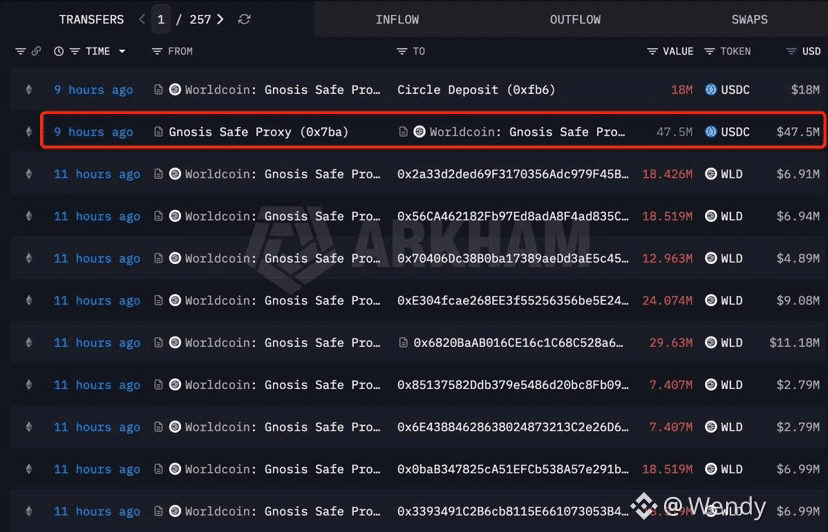
Task: Click the WLD token icon in the 24.074M row
Action: tap(711, 301)
